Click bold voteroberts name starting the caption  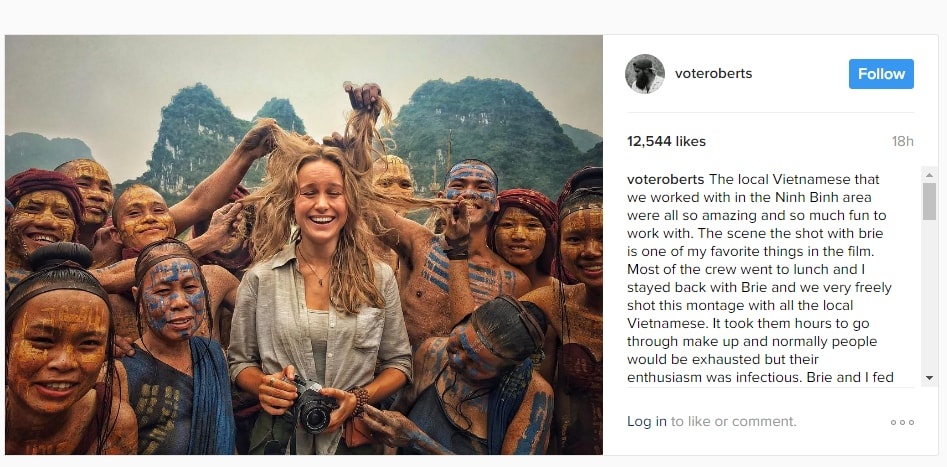click(x=666, y=180)
